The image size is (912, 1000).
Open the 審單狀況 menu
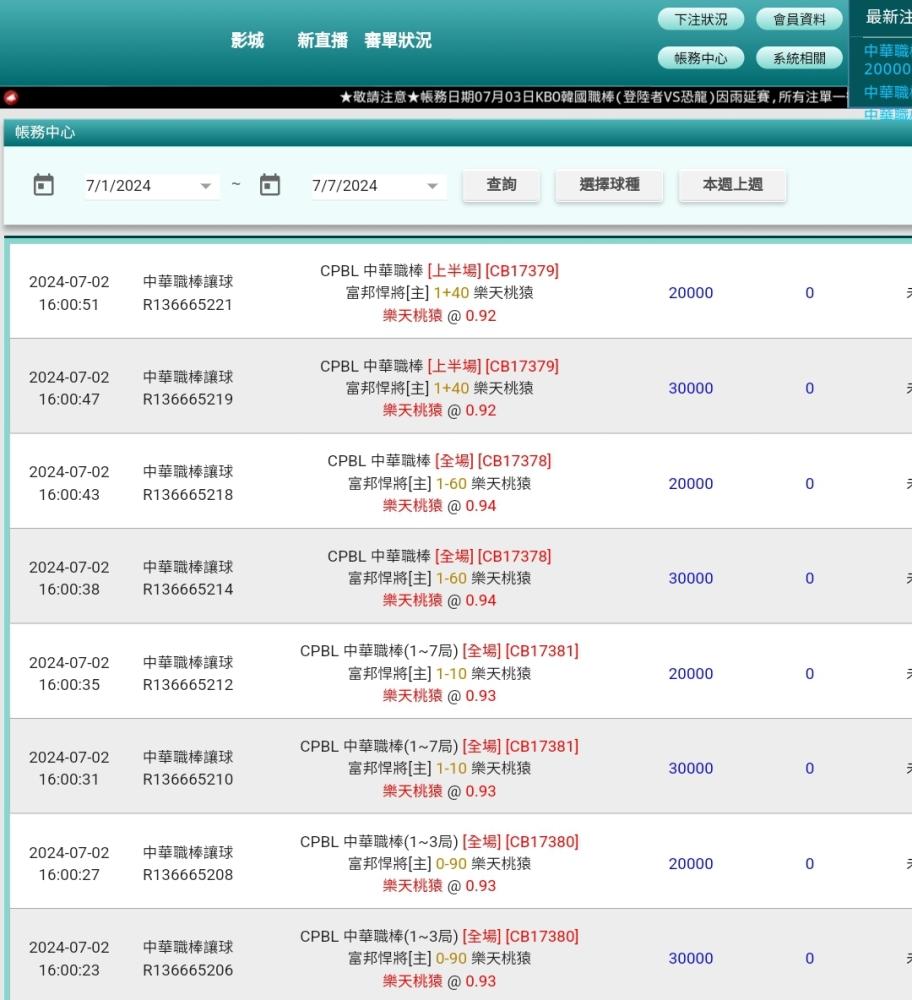(398, 40)
